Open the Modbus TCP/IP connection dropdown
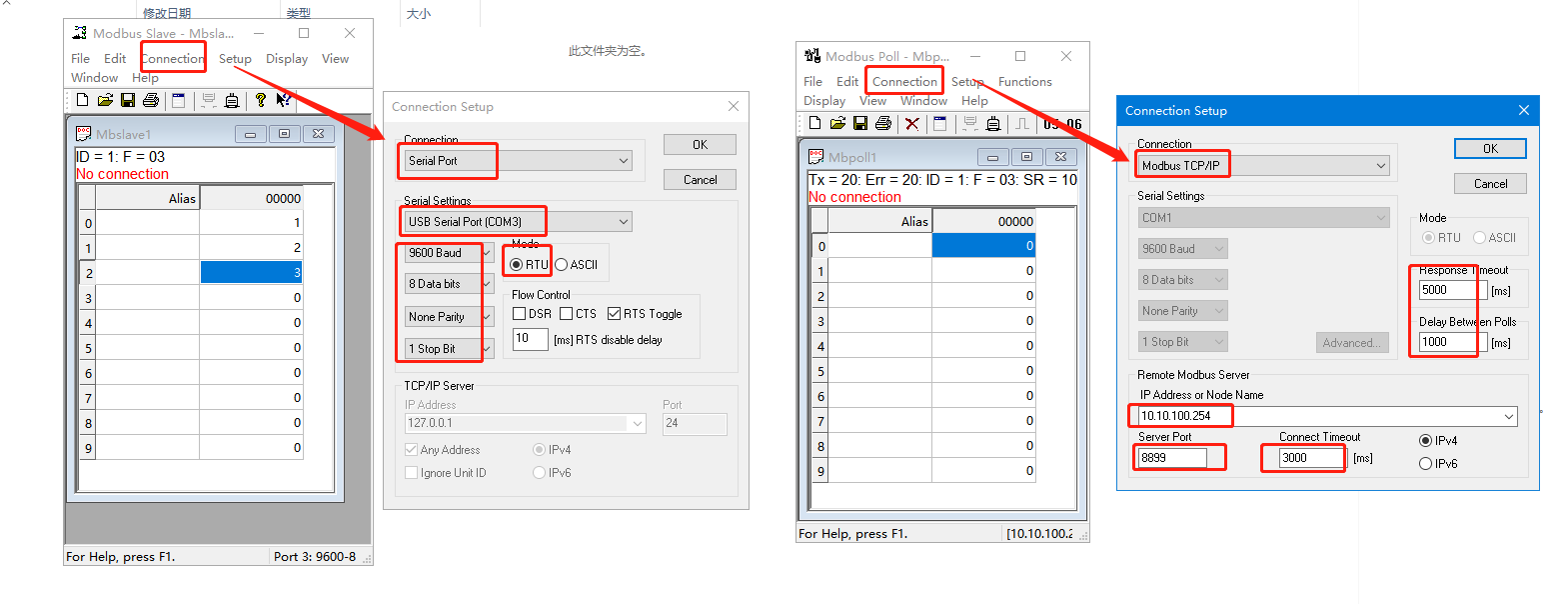This screenshot has height=604, width=1568. point(1381,166)
